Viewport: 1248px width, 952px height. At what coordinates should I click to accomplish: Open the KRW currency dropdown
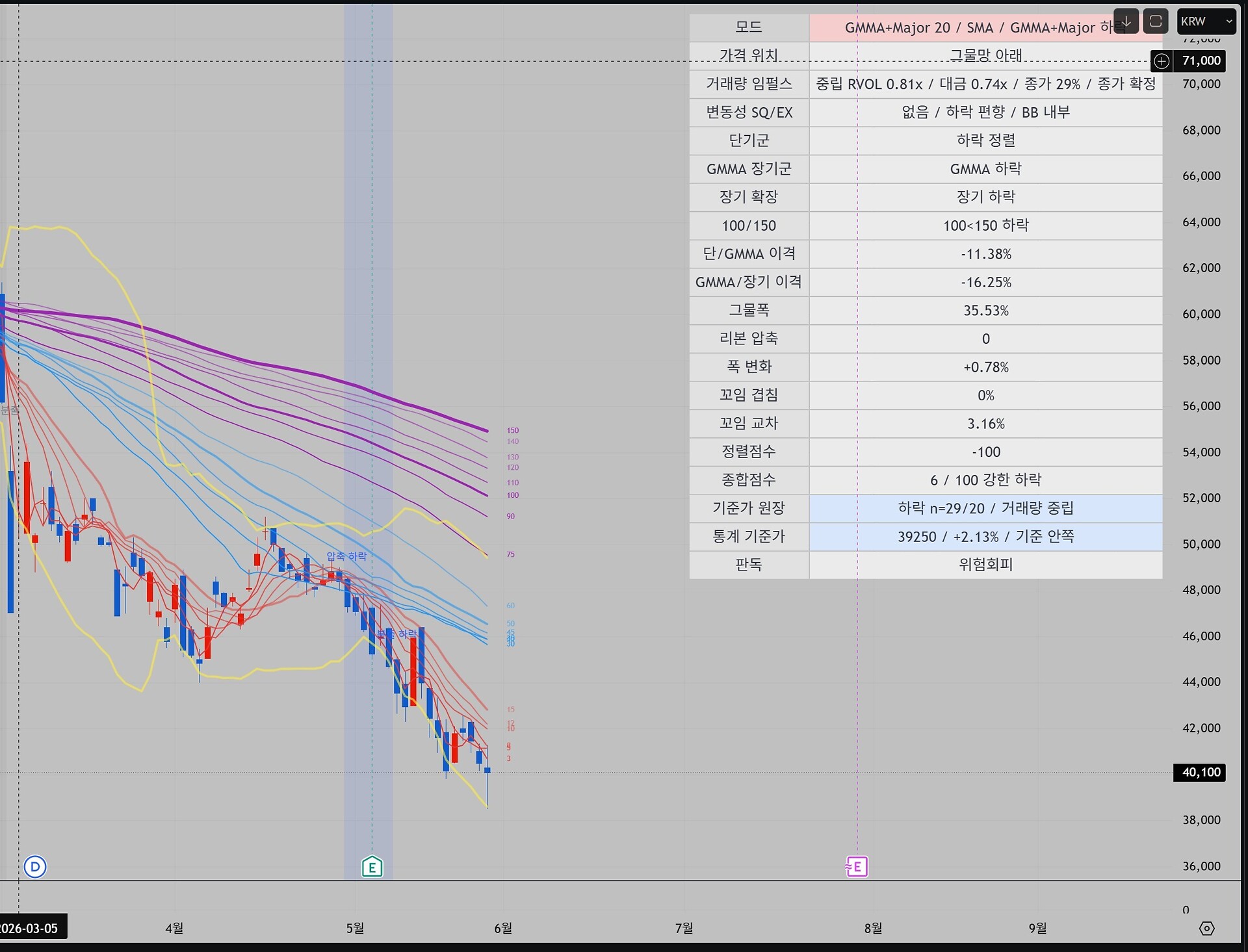[1206, 21]
